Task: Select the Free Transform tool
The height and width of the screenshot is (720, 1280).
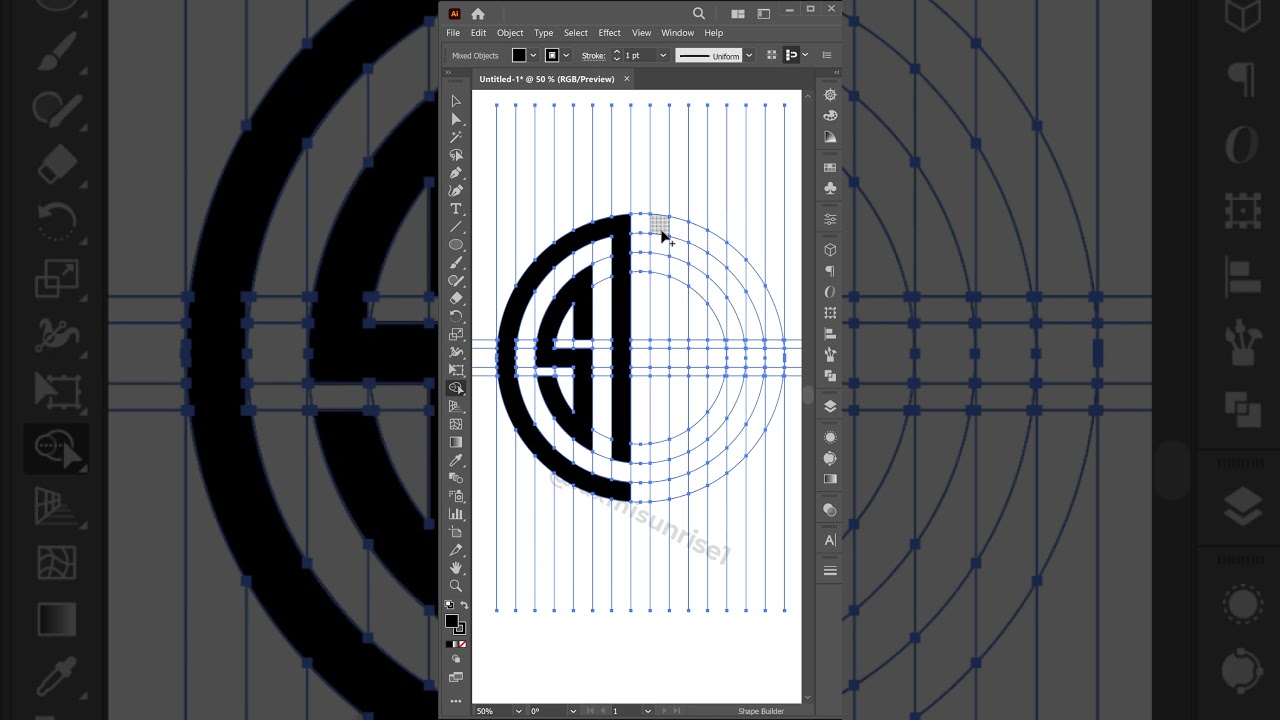Action: tap(456, 371)
